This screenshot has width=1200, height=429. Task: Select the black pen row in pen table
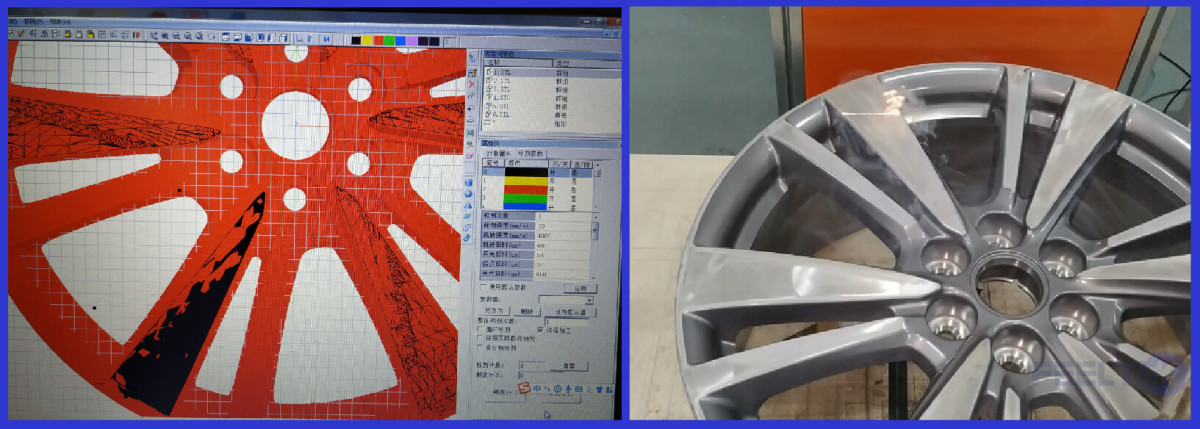click(537, 172)
